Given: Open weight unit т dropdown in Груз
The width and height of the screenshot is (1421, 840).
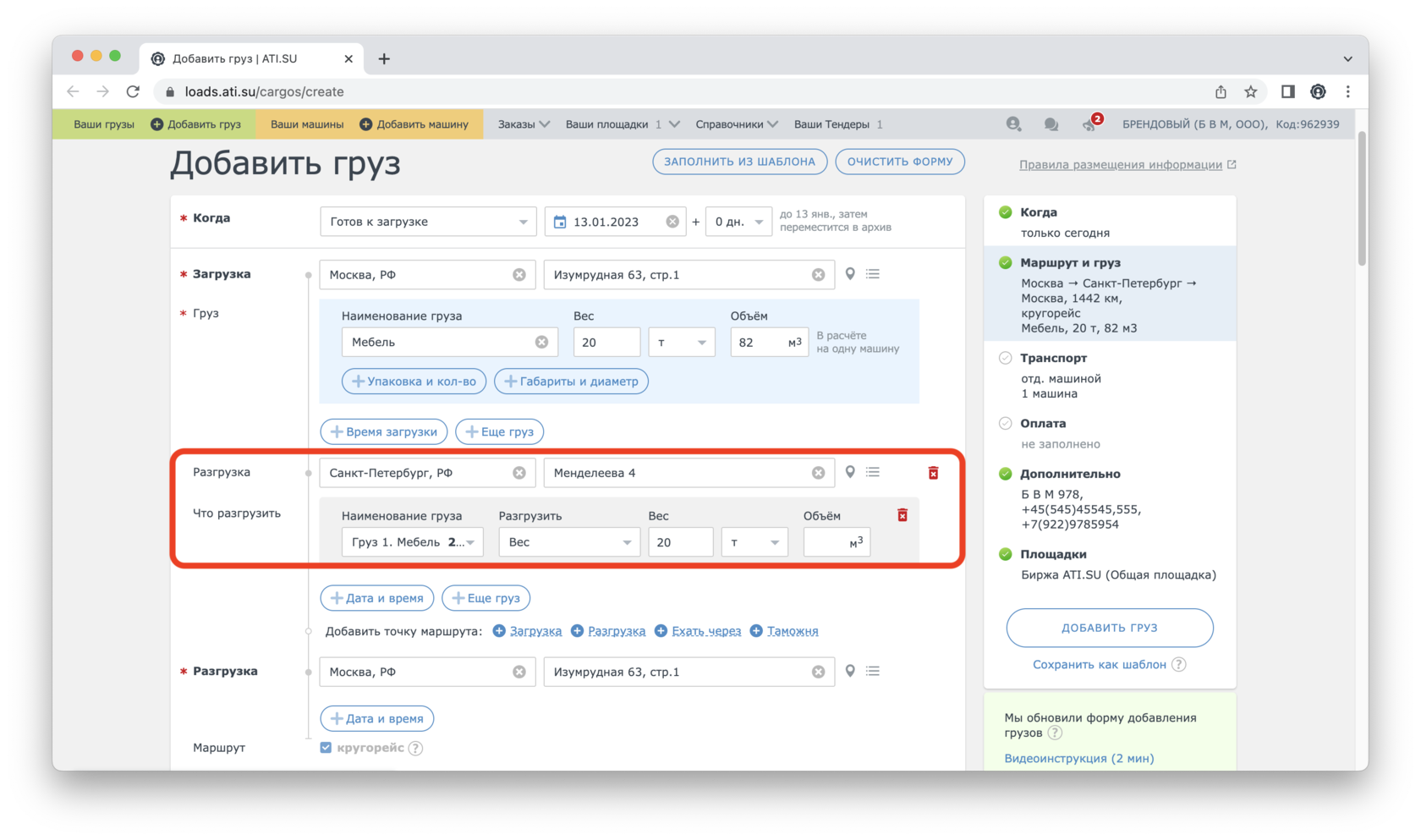Looking at the screenshot, I should [682, 343].
